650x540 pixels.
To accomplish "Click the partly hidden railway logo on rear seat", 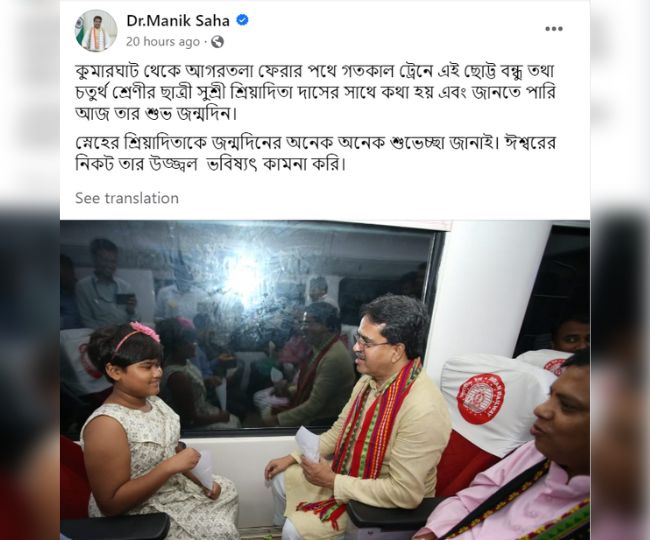I will (555, 366).
